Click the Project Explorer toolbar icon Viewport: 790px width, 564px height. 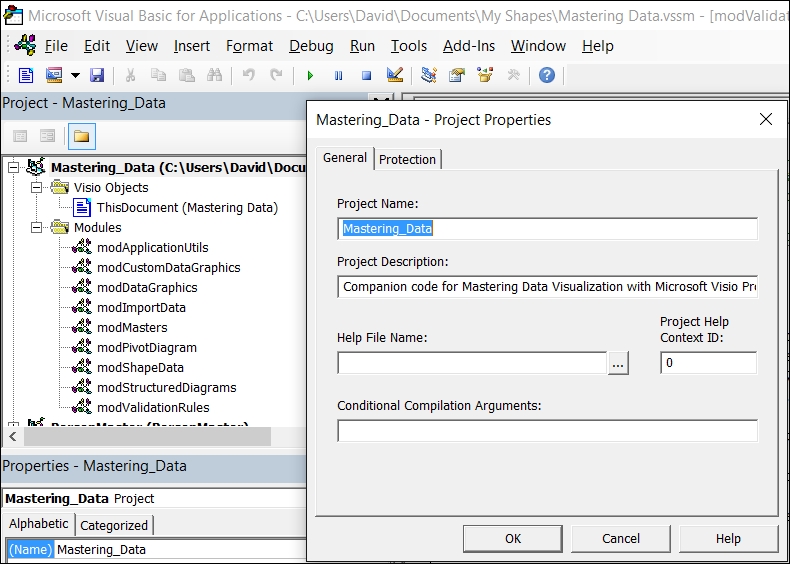(x=429, y=76)
